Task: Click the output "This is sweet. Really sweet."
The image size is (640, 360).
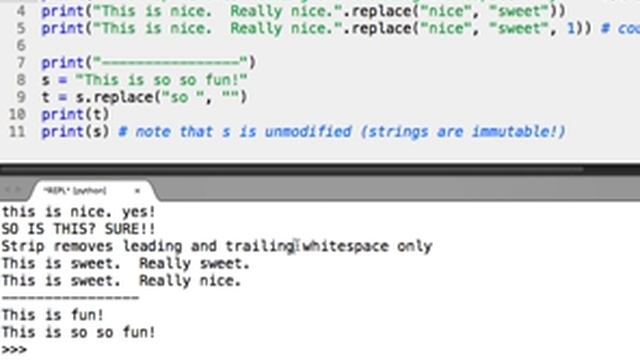Action: 126,264
